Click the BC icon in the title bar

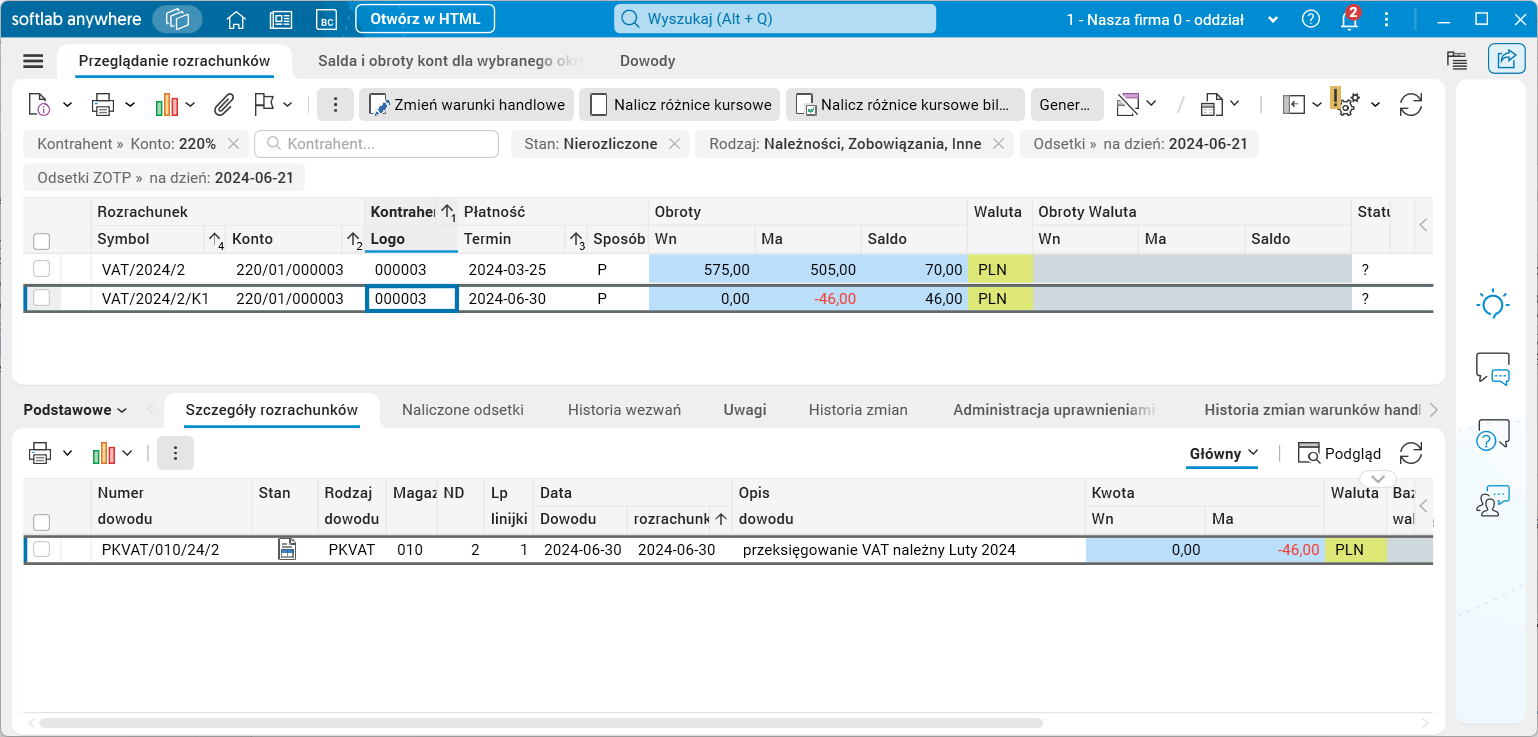(x=325, y=19)
